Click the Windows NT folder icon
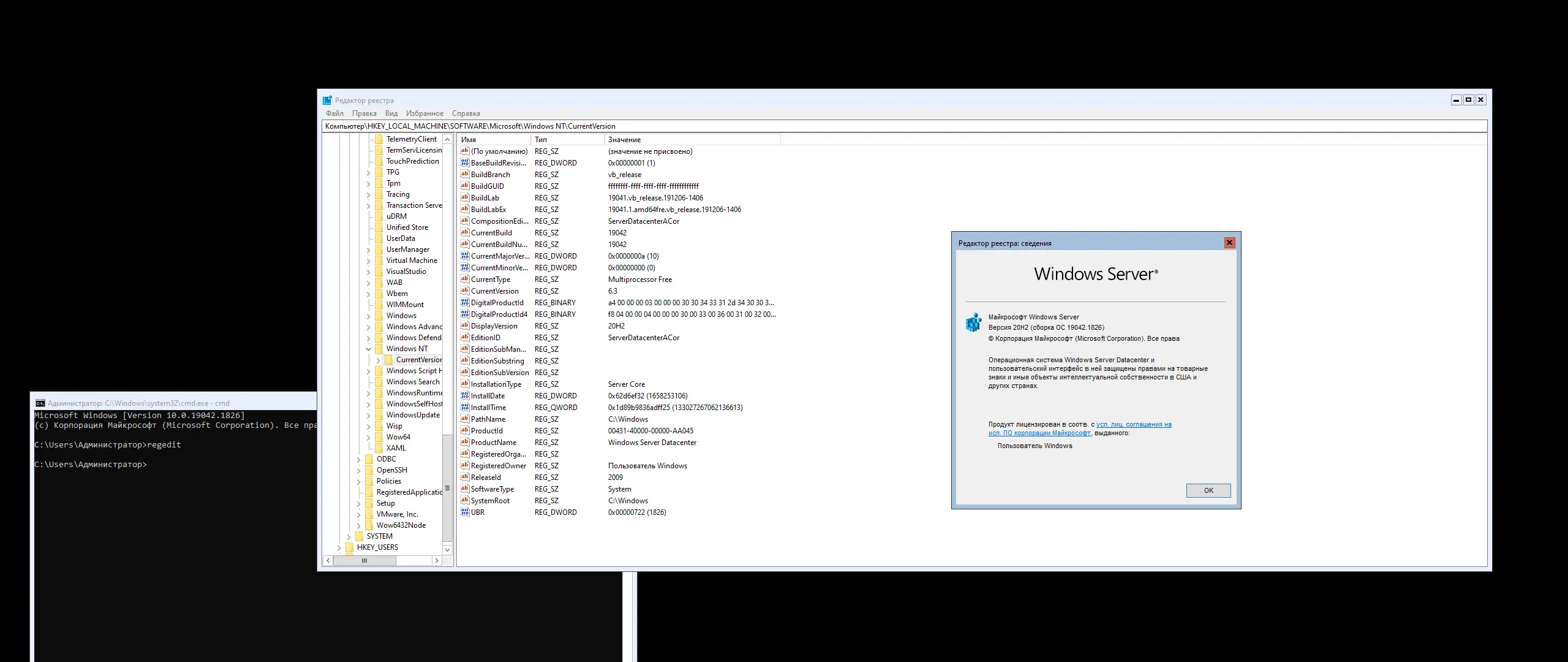 click(x=379, y=349)
